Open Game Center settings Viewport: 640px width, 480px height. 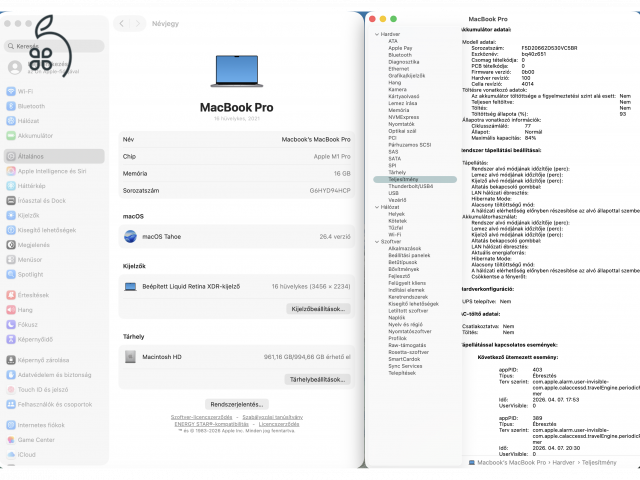31,440
